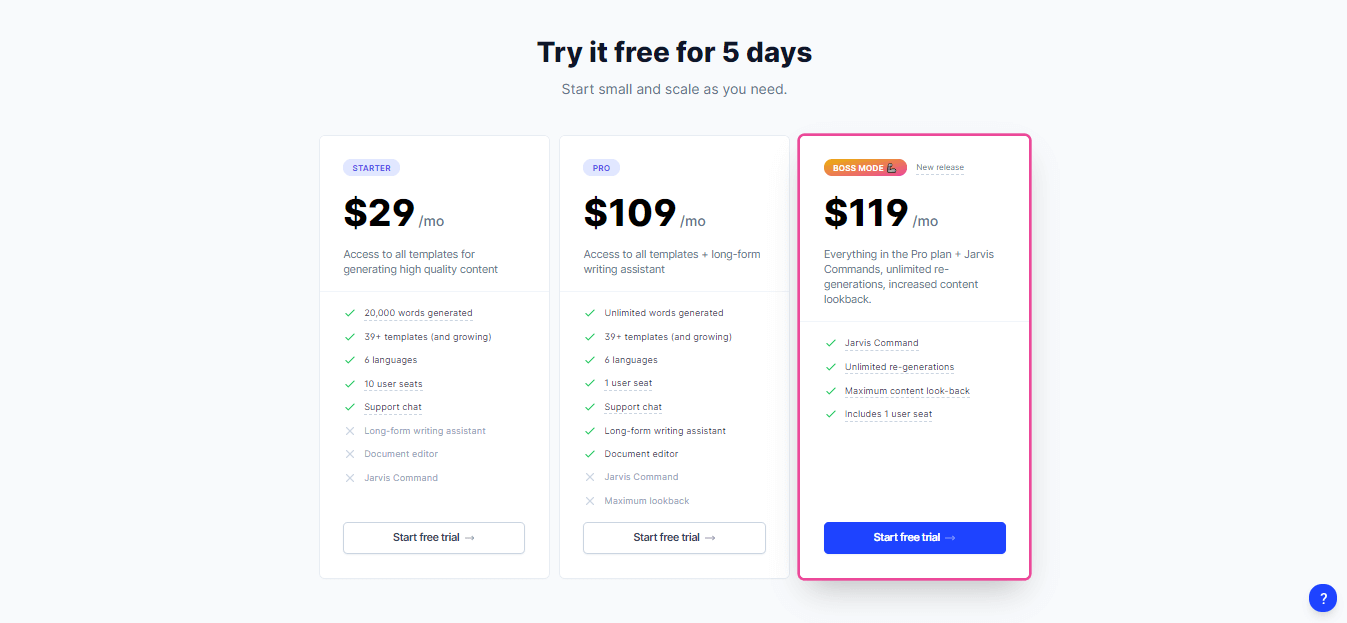Viewport: 1347px width, 623px height.
Task: Click the checkmark beside 20,000 words generated
Action: [349, 313]
